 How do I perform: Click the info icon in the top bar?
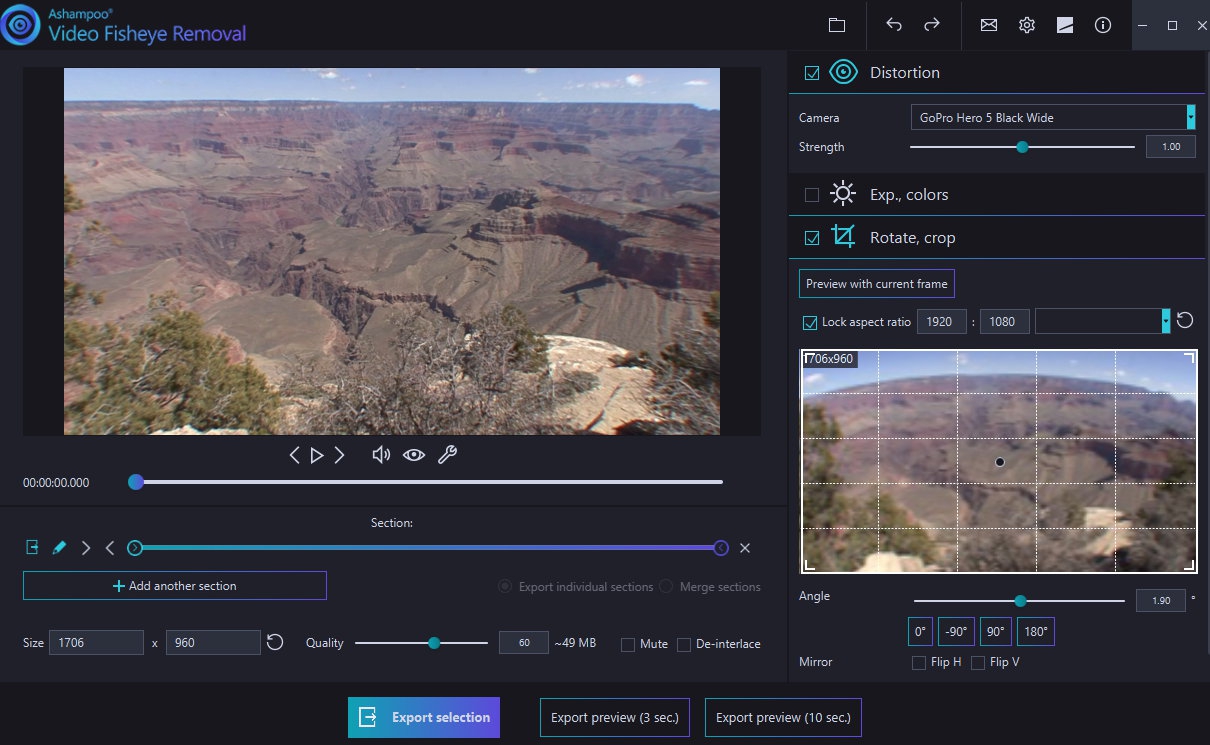(x=1103, y=25)
